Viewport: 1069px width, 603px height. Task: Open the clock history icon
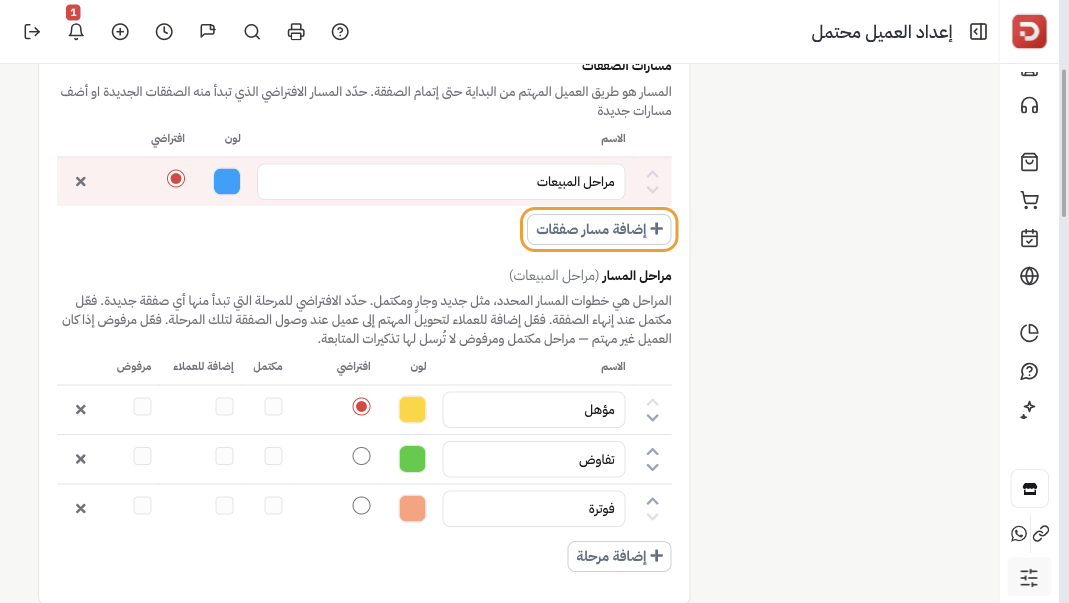pyautogui.click(x=164, y=32)
